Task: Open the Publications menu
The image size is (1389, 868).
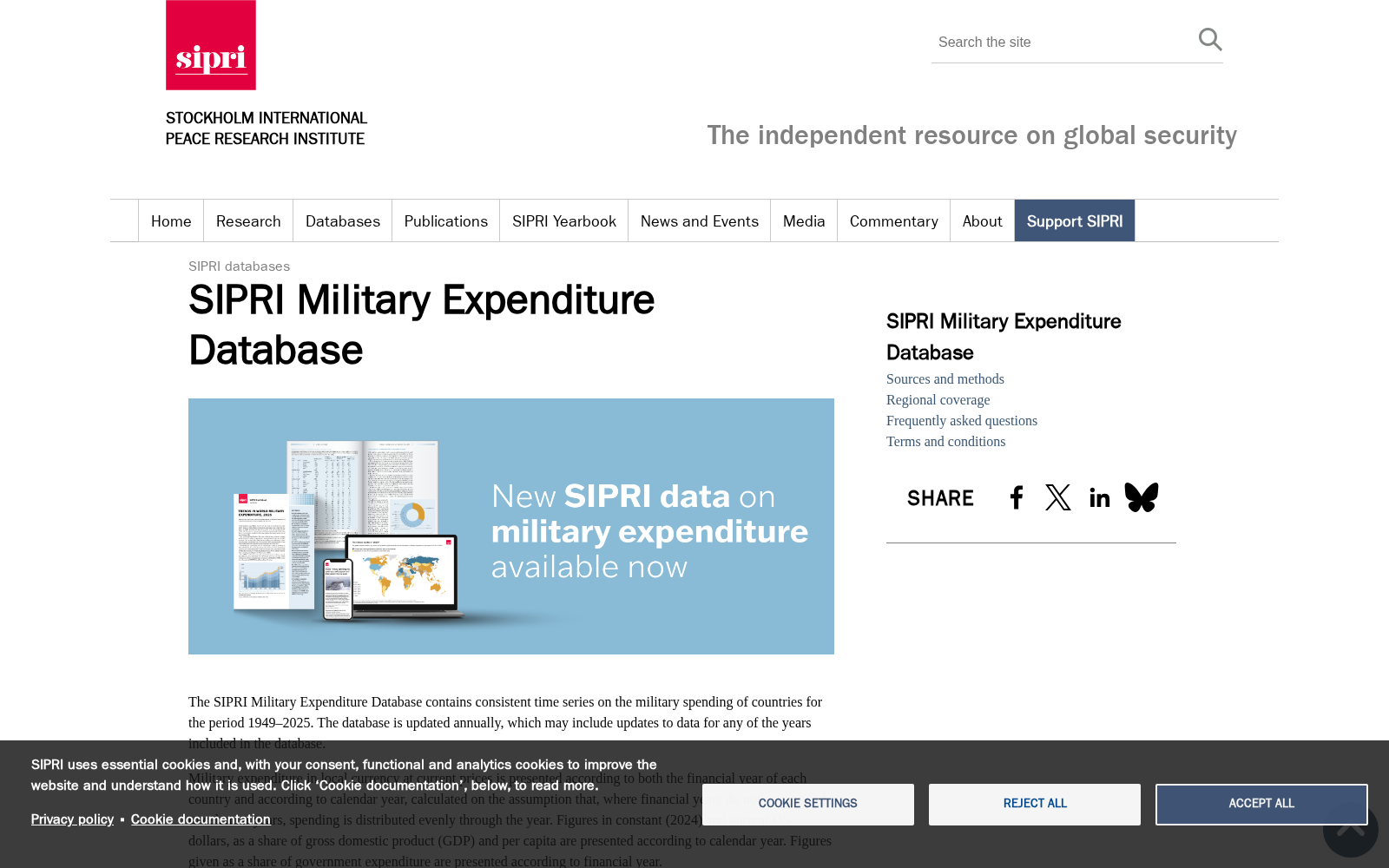Action: click(446, 221)
